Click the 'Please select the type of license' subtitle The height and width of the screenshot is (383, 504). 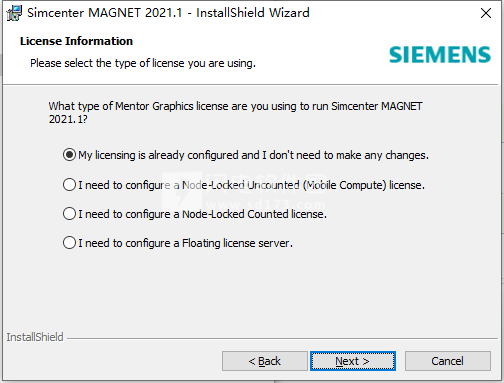pos(143,63)
